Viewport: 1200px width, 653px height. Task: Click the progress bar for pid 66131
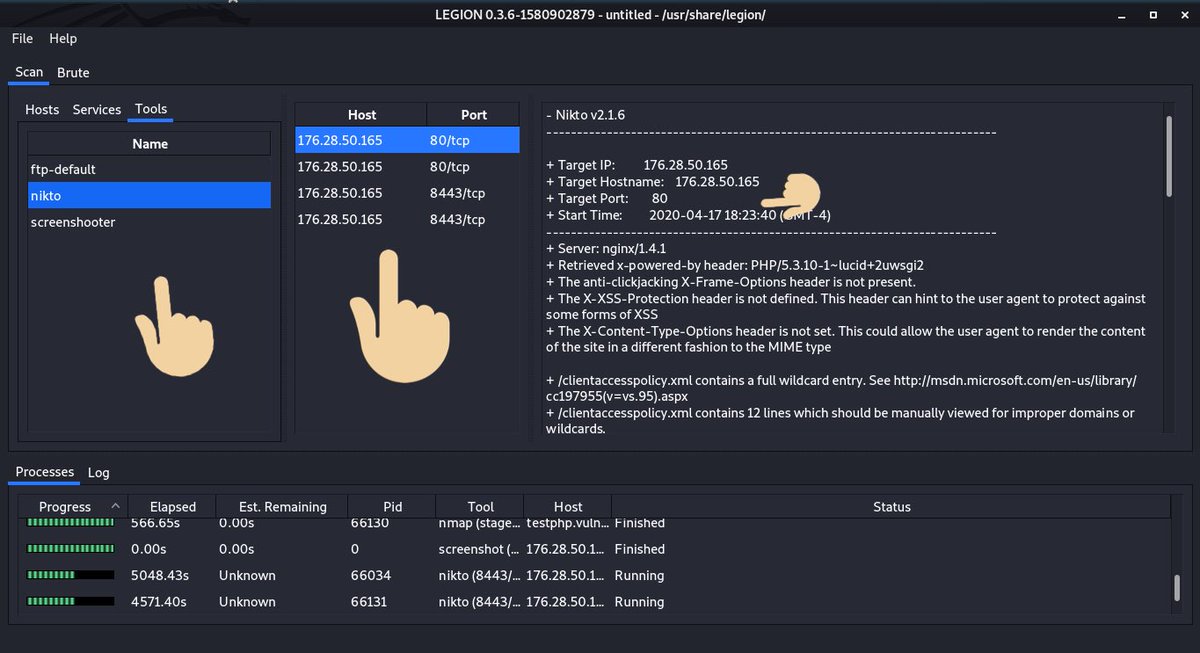70,602
